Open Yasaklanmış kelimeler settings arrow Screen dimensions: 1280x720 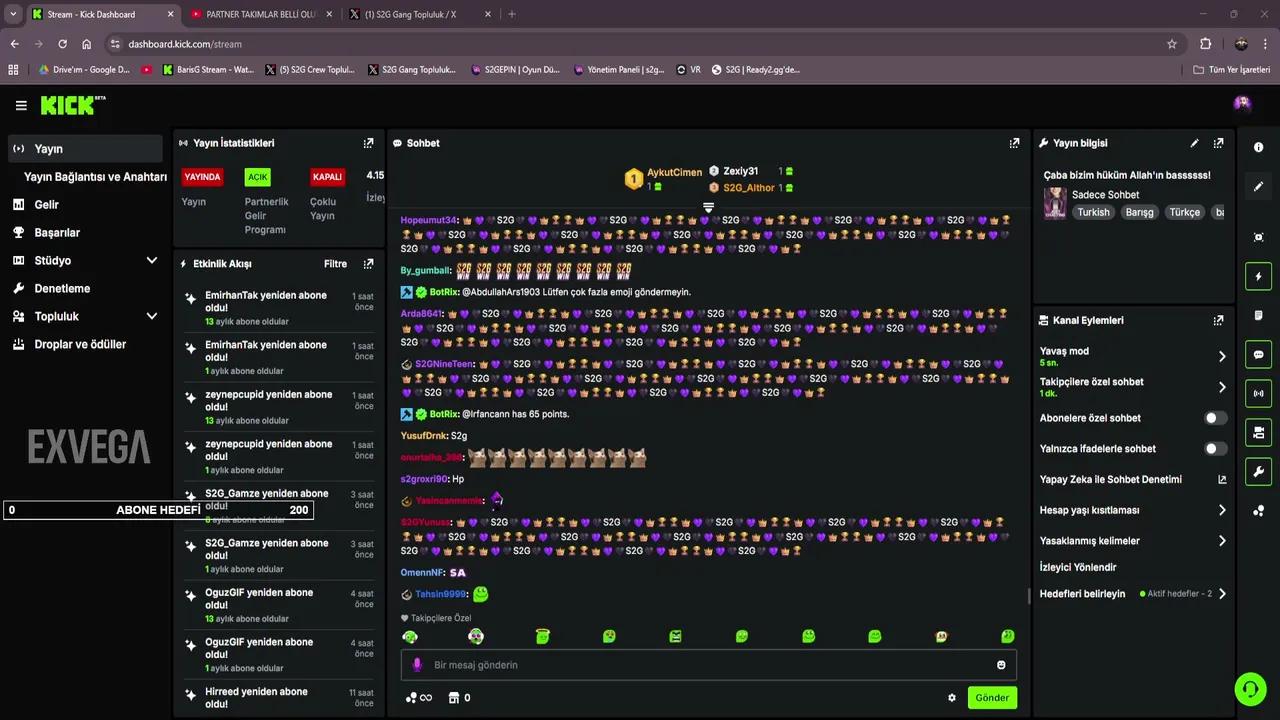pyautogui.click(x=1221, y=541)
